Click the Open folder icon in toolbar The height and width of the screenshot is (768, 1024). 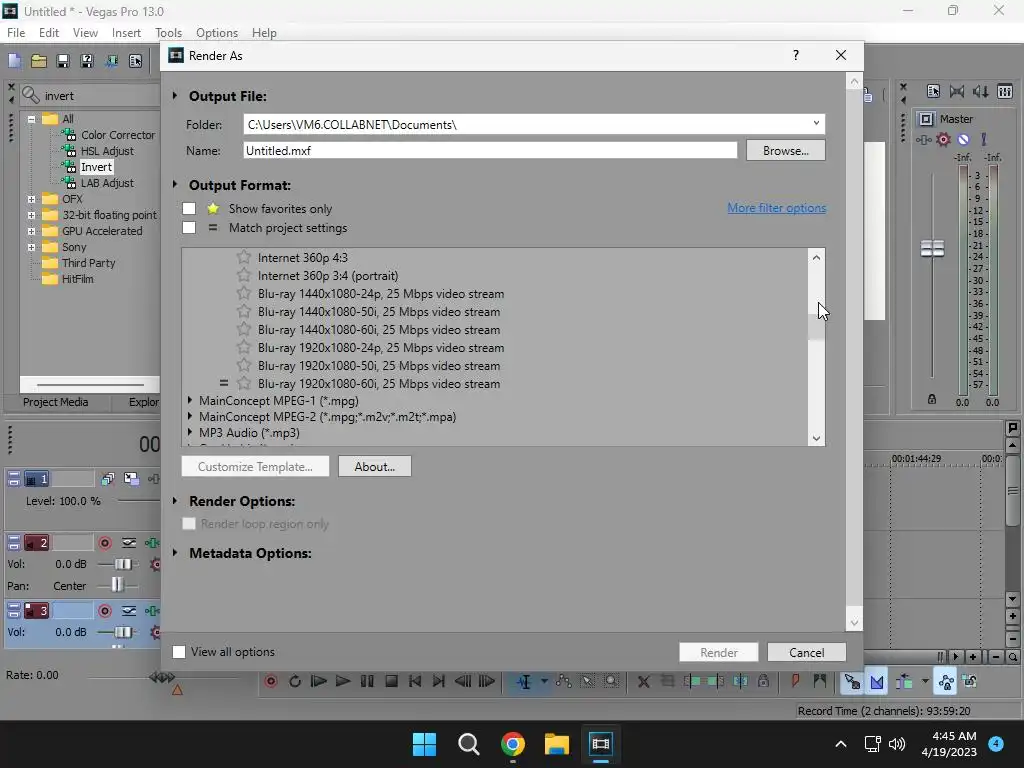[39, 61]
